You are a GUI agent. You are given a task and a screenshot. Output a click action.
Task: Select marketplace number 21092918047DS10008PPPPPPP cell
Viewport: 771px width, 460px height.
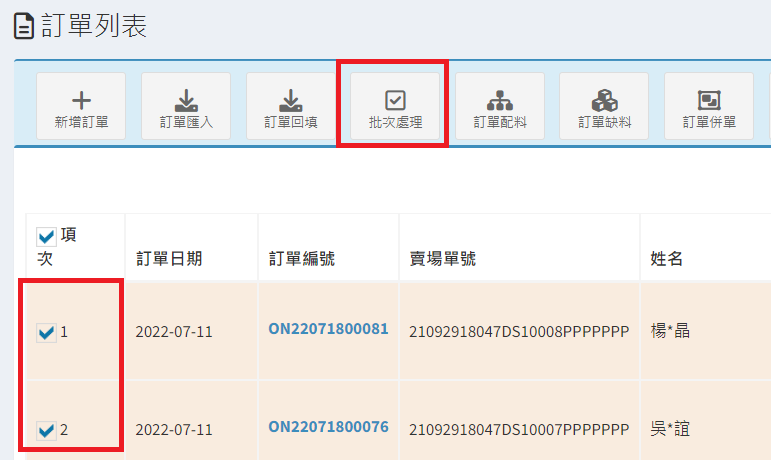coord(519,332)
